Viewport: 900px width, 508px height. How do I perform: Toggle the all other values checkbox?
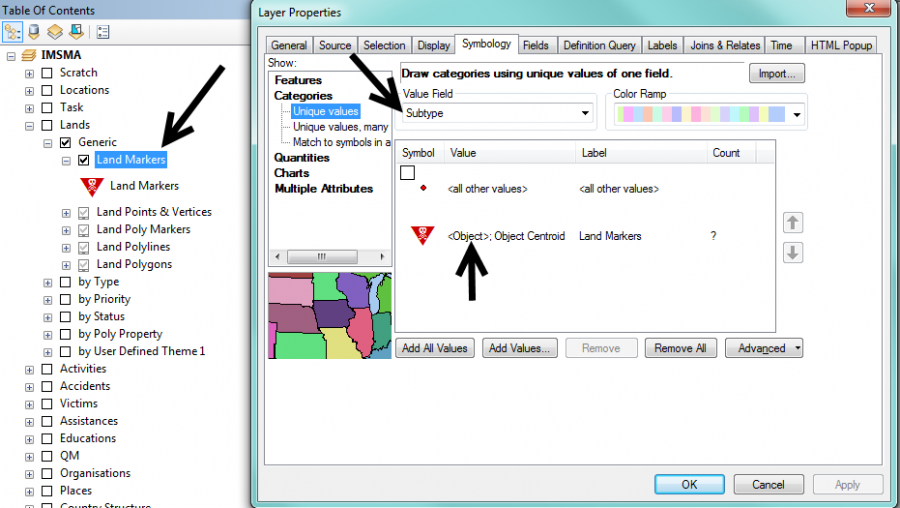point(407,173)
